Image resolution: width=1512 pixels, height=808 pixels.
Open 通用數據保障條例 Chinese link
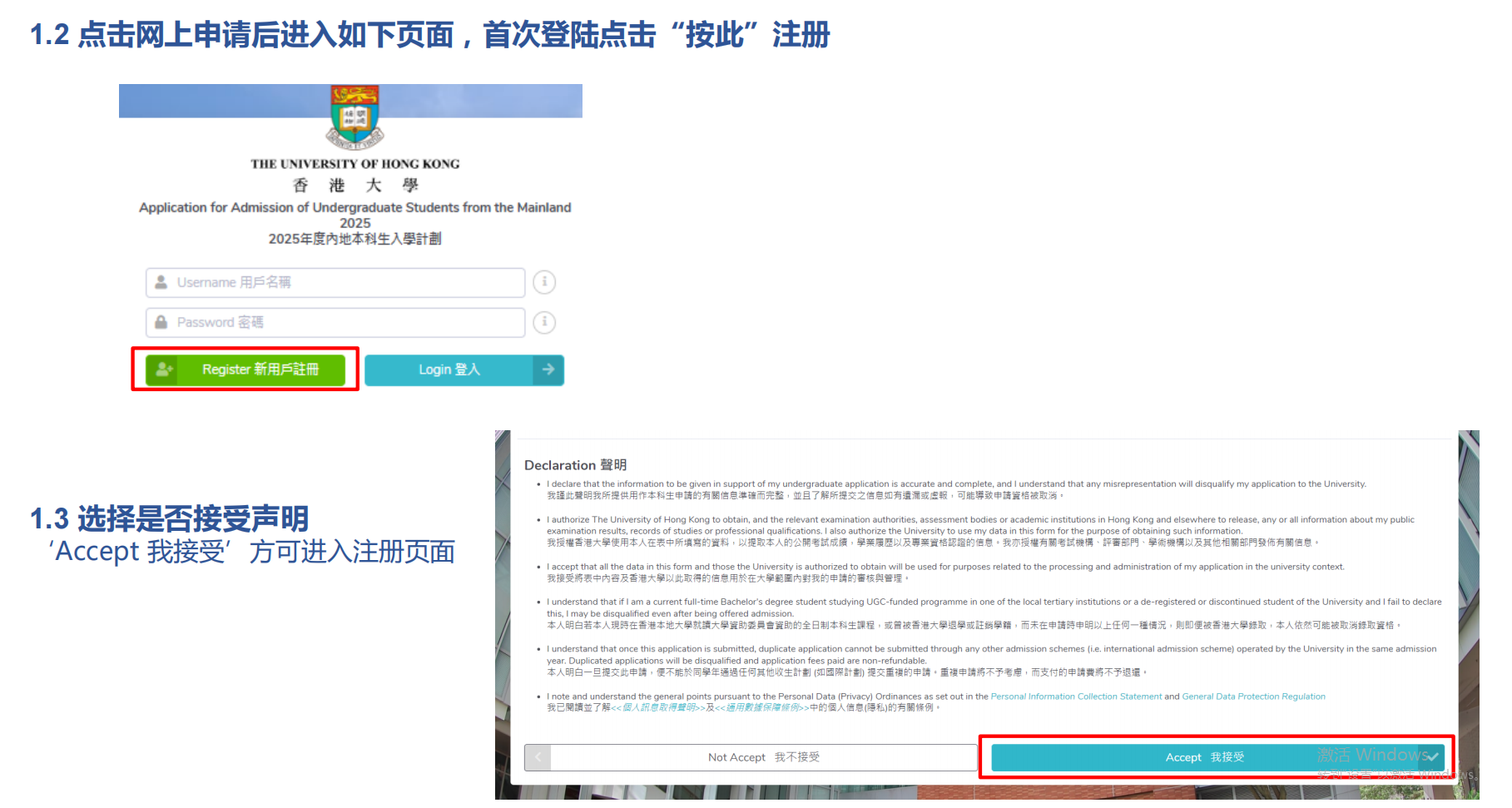pos(762,707)
